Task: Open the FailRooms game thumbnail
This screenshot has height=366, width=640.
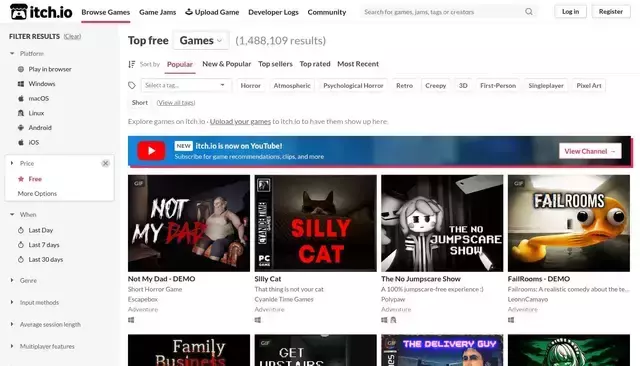Action: coord(569,223)
